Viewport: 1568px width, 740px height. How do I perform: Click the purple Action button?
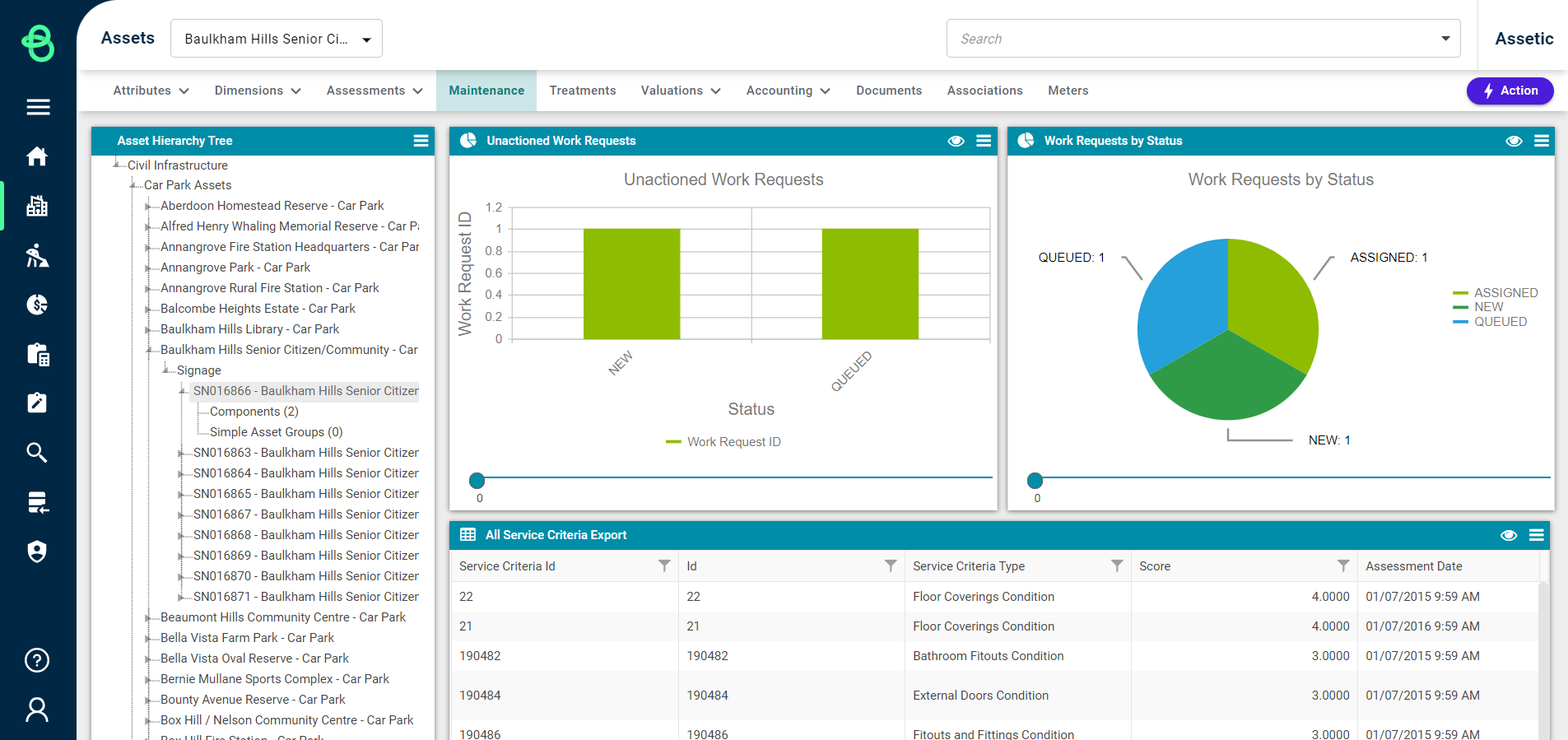tap(1510, 91)
